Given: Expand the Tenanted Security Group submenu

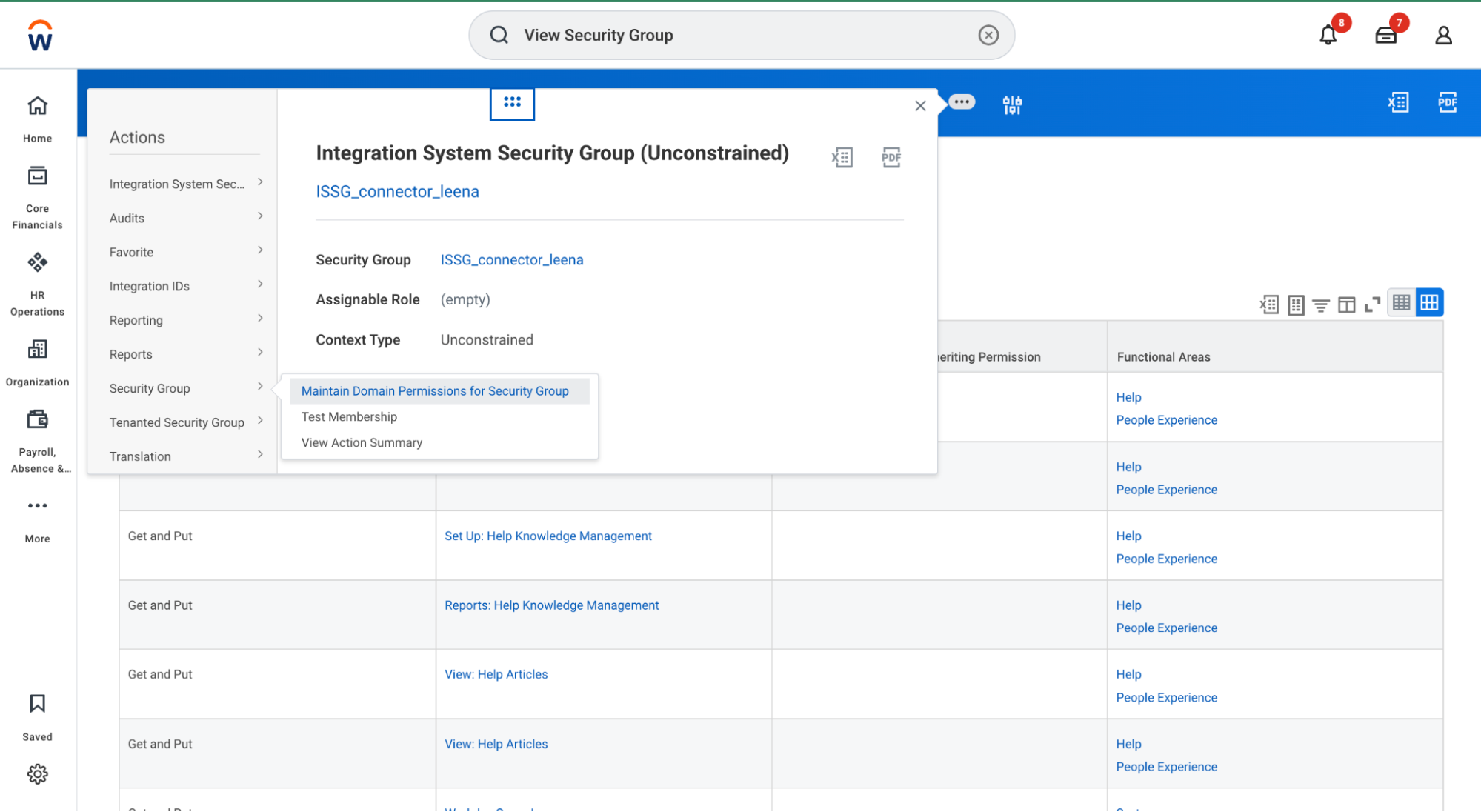Looking at the screenshot, I should click(185, 422).
